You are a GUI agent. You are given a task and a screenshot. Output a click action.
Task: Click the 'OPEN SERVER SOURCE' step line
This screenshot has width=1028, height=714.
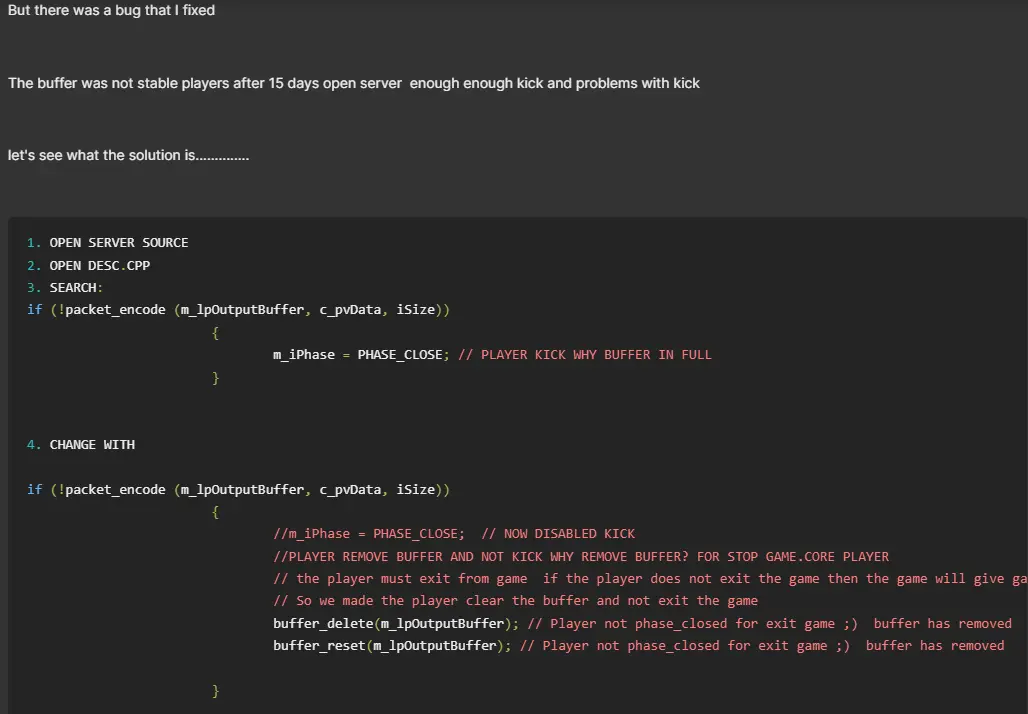coord(118,243)
